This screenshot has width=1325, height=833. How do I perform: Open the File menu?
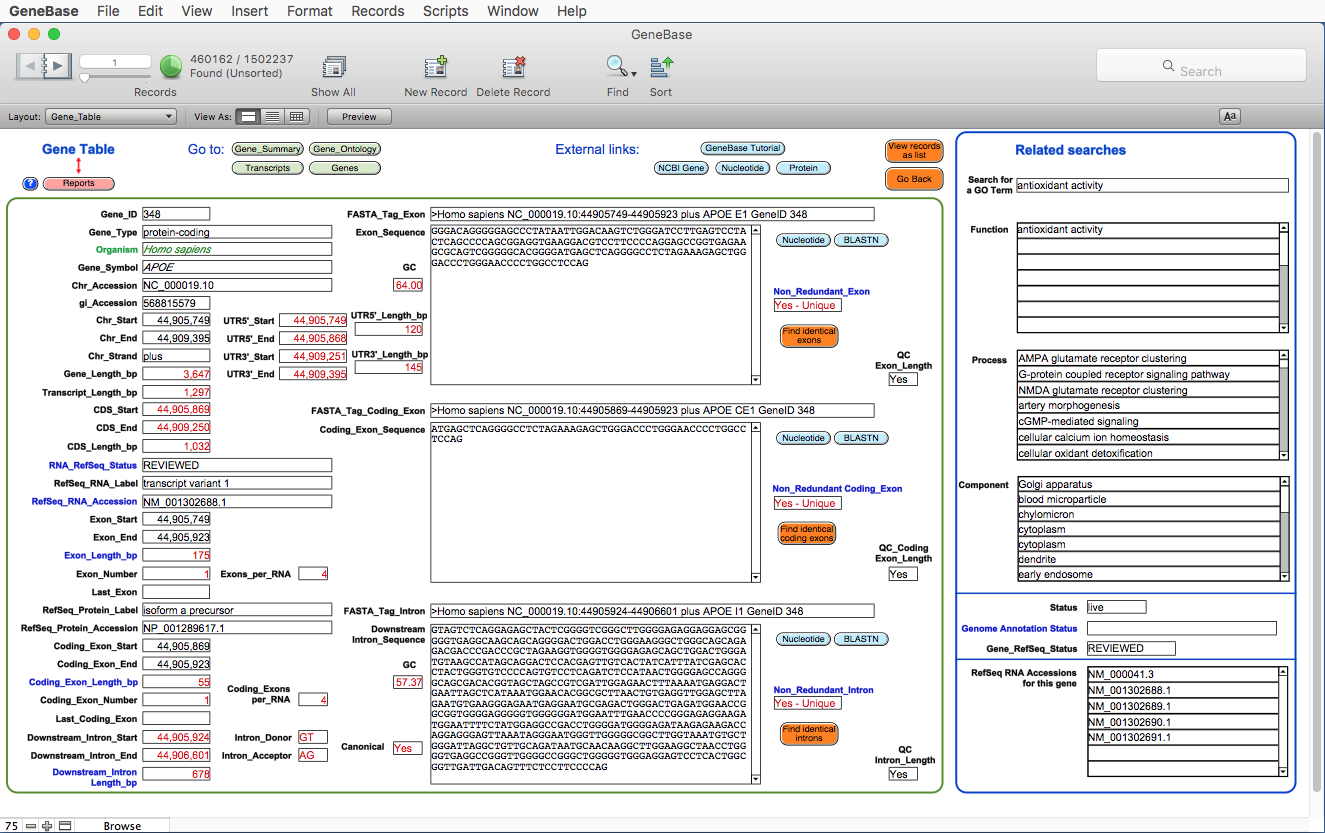[x=108, y=11]
